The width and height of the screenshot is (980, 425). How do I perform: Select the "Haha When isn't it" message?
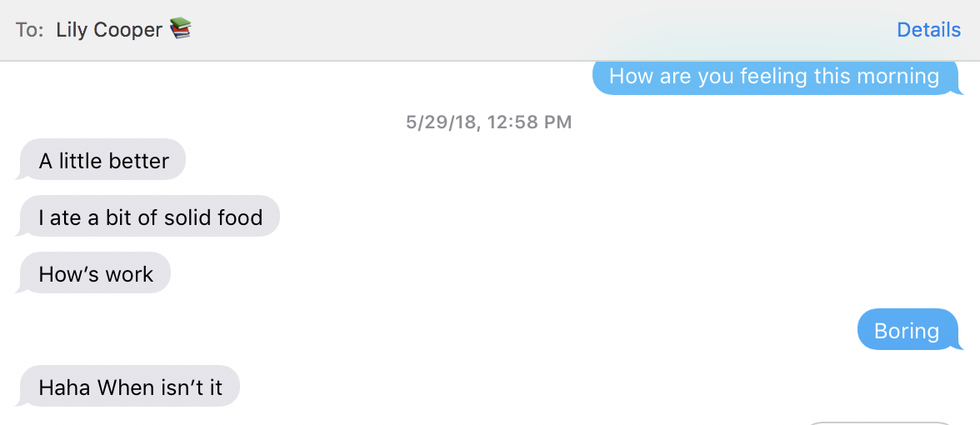pyautogui.click(x=130, y=387)
